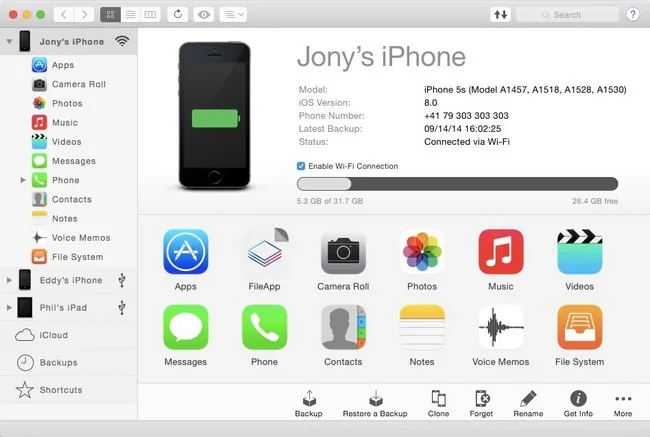Click the Quick Look eye icon

tap(204, 15)
